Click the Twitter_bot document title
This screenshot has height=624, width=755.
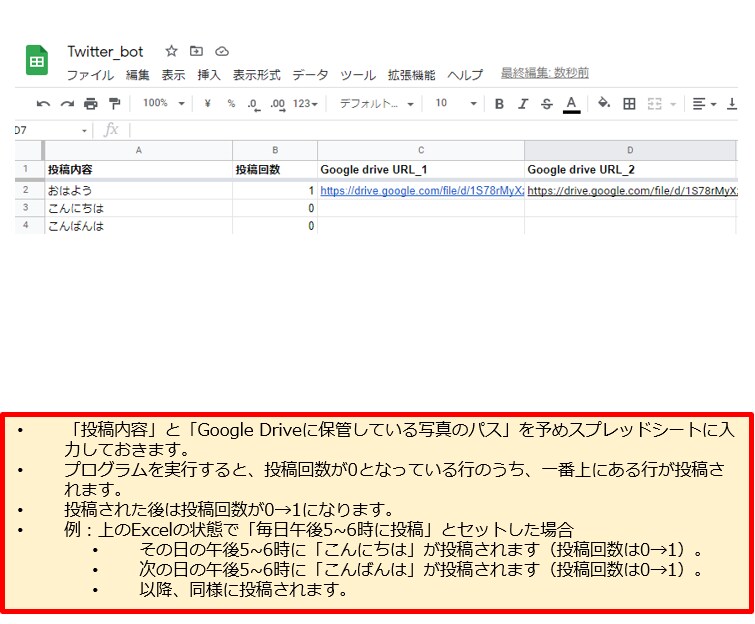105,52
